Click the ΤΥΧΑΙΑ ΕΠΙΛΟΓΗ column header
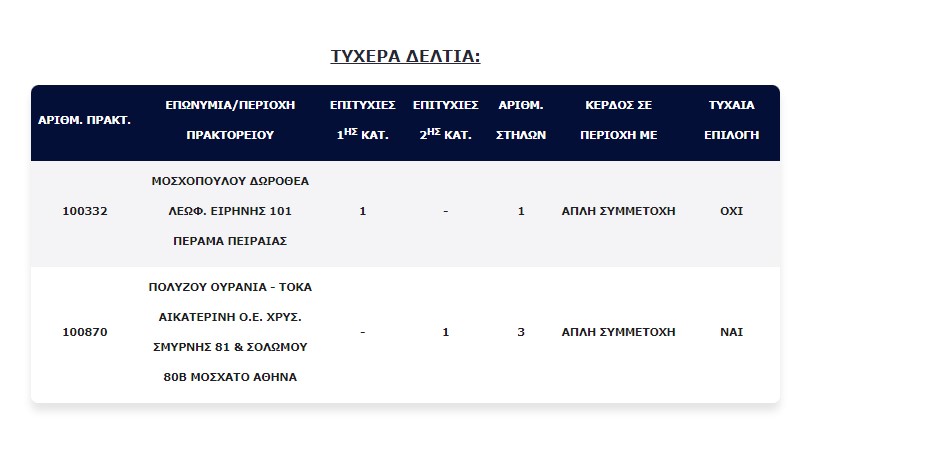Screen dimensions: 937x471 [731, 119]
